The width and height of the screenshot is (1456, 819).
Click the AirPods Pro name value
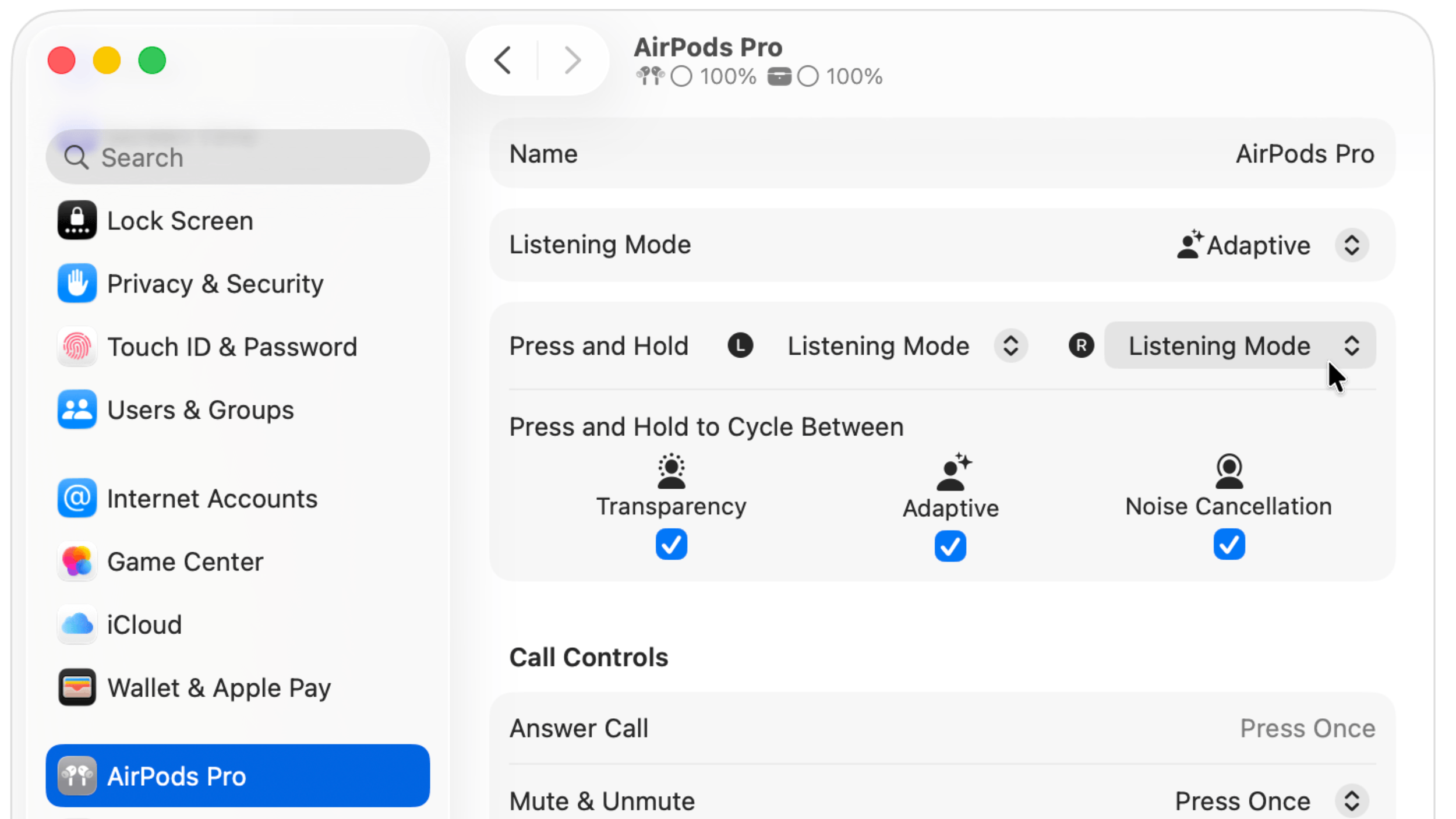click(x=1305, y=154)
